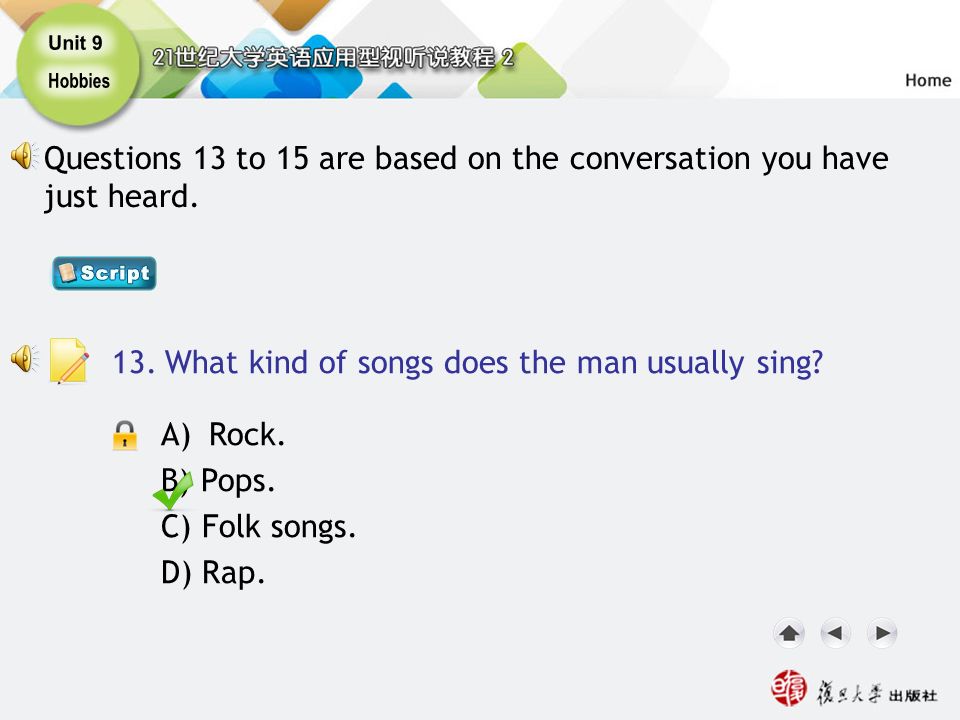Click the Chinese course title in the header

[333, 58]
